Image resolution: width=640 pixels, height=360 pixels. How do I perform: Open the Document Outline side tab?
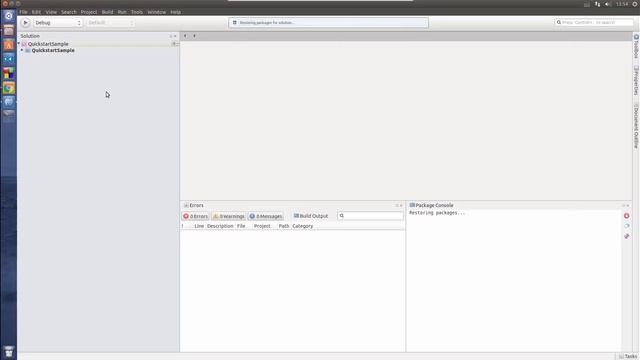click(636, 126)
